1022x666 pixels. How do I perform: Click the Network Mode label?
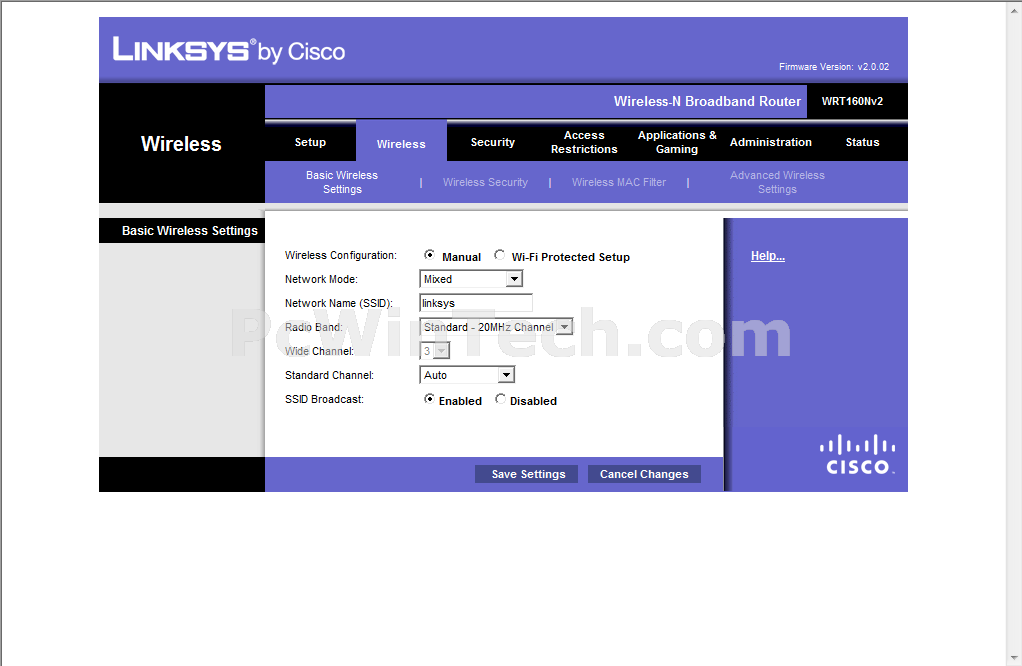pyautogui.click(x=321, y=279)
